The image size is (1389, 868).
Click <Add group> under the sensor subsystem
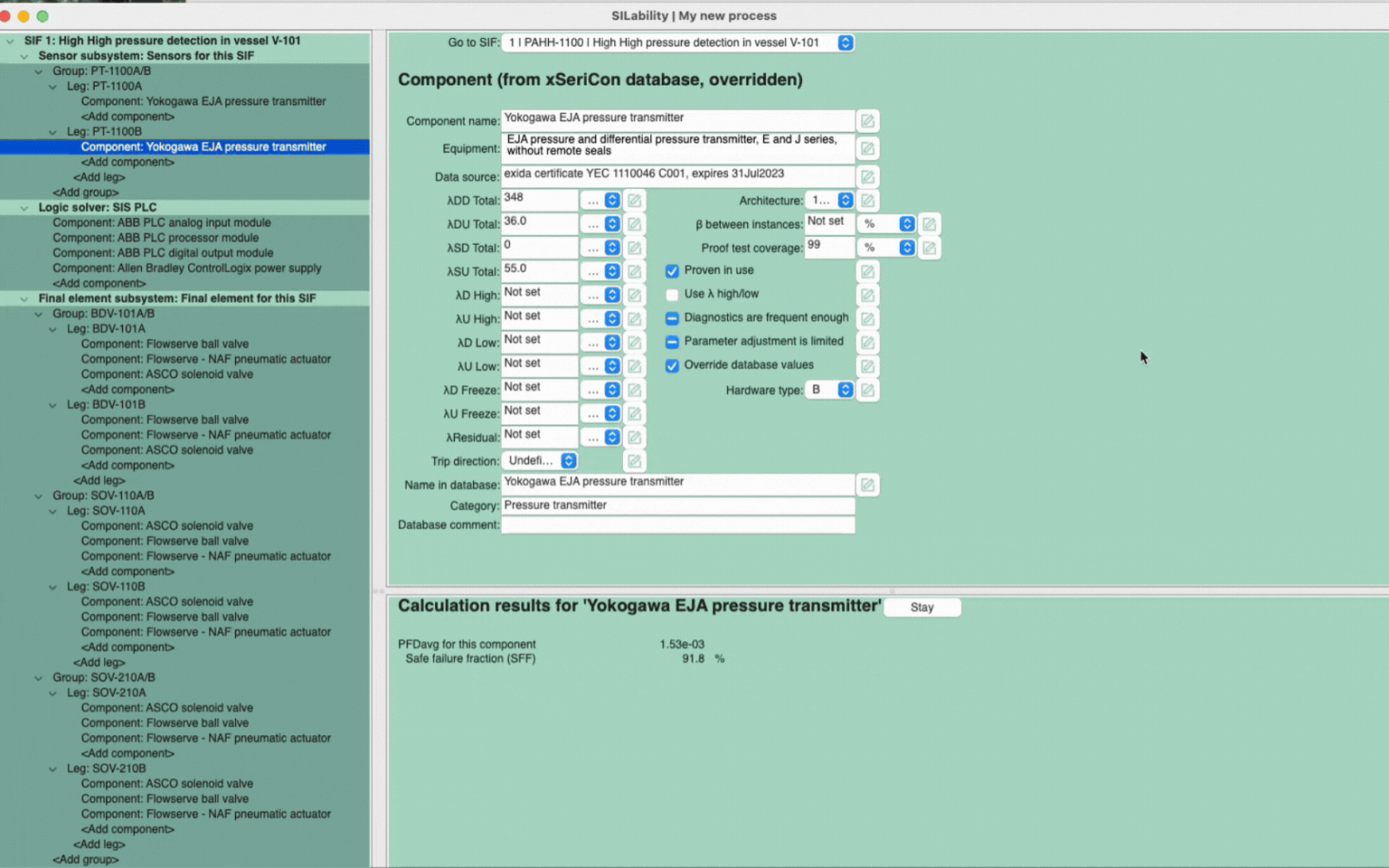tap(86, 193)
